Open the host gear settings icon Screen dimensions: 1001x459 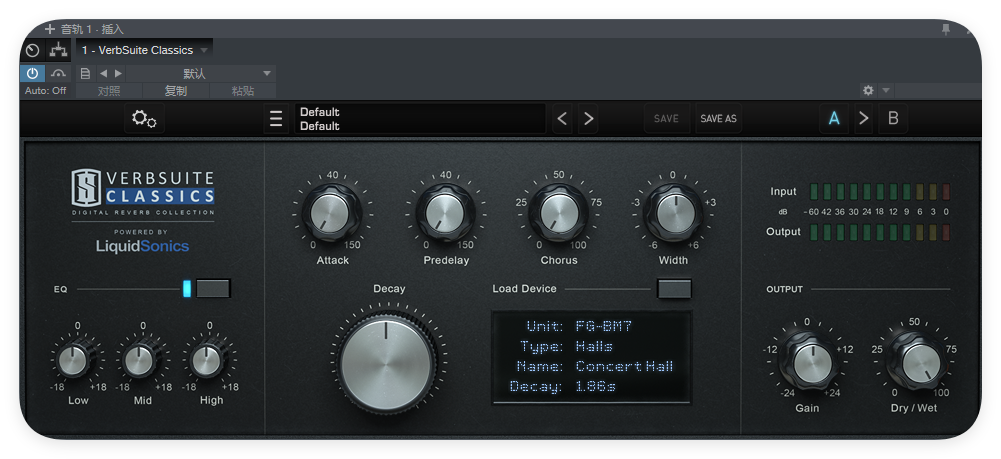tap(868, 91)
